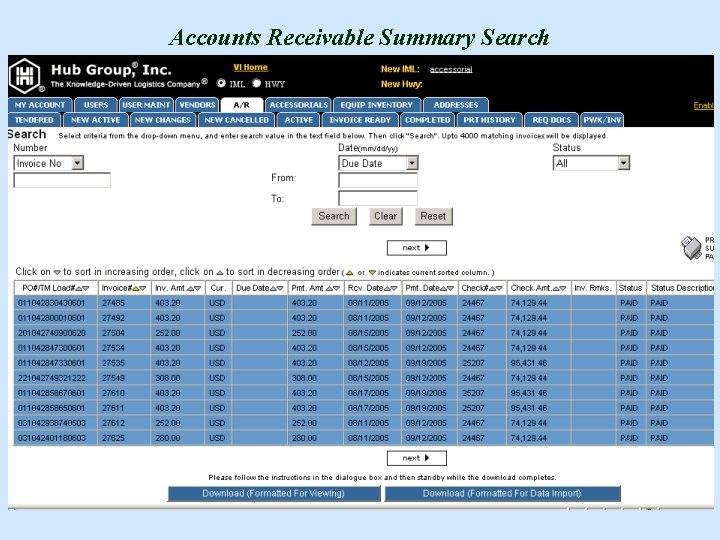The height and width of the screenshot is (540, 720).
Task: Open the VI Home link
Action: pos(250,68)
